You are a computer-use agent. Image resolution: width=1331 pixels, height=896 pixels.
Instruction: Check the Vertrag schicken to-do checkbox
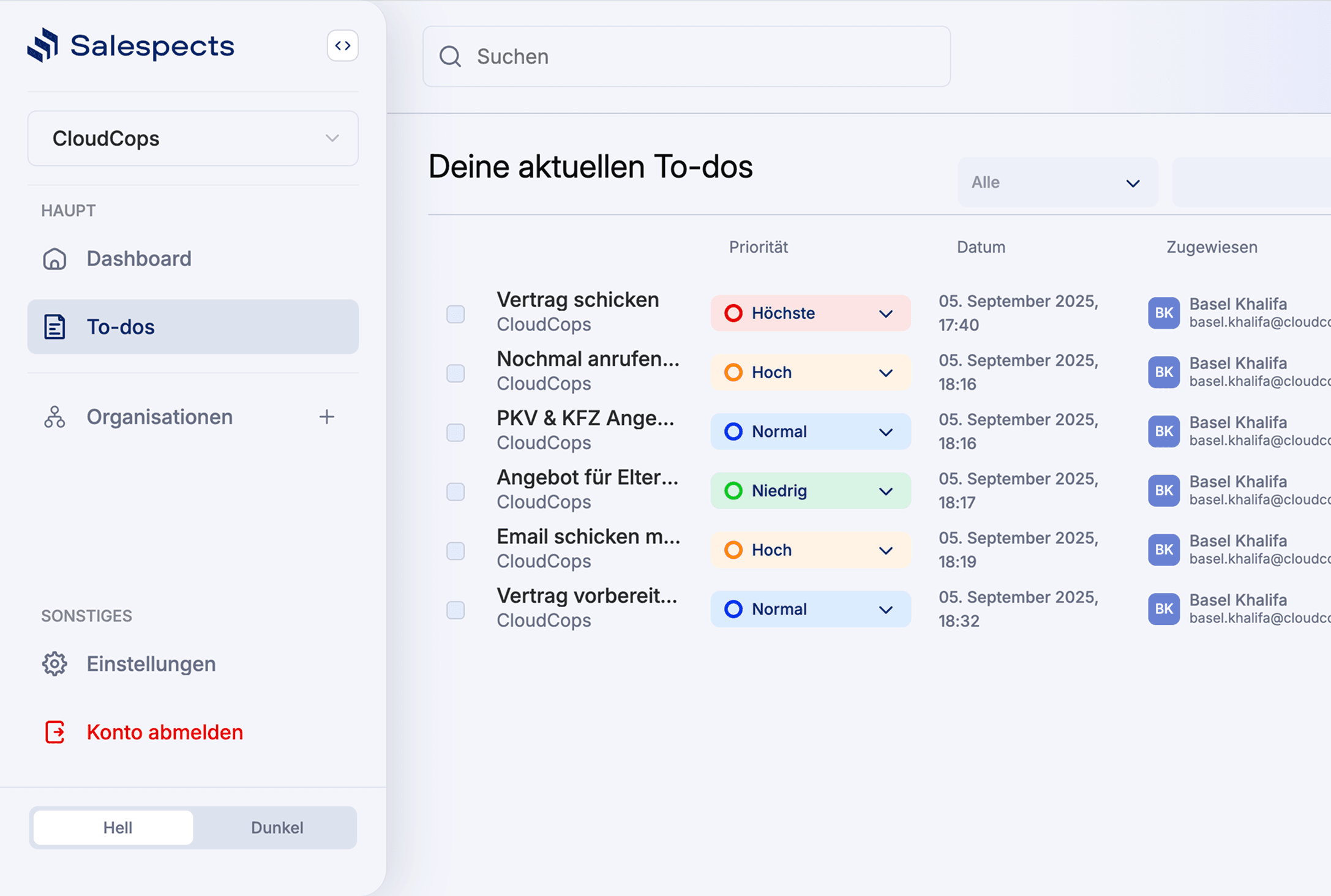point(456,314)
